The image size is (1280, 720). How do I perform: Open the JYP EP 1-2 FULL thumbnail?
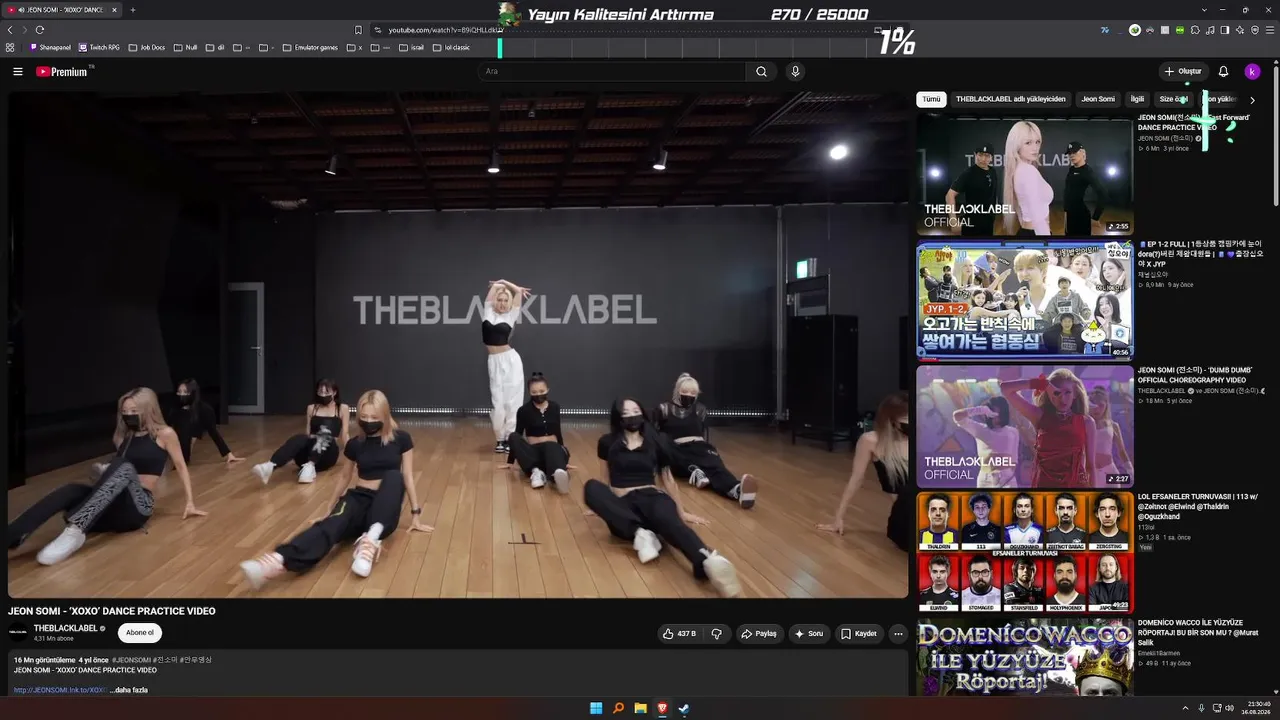coord(1025,299)
